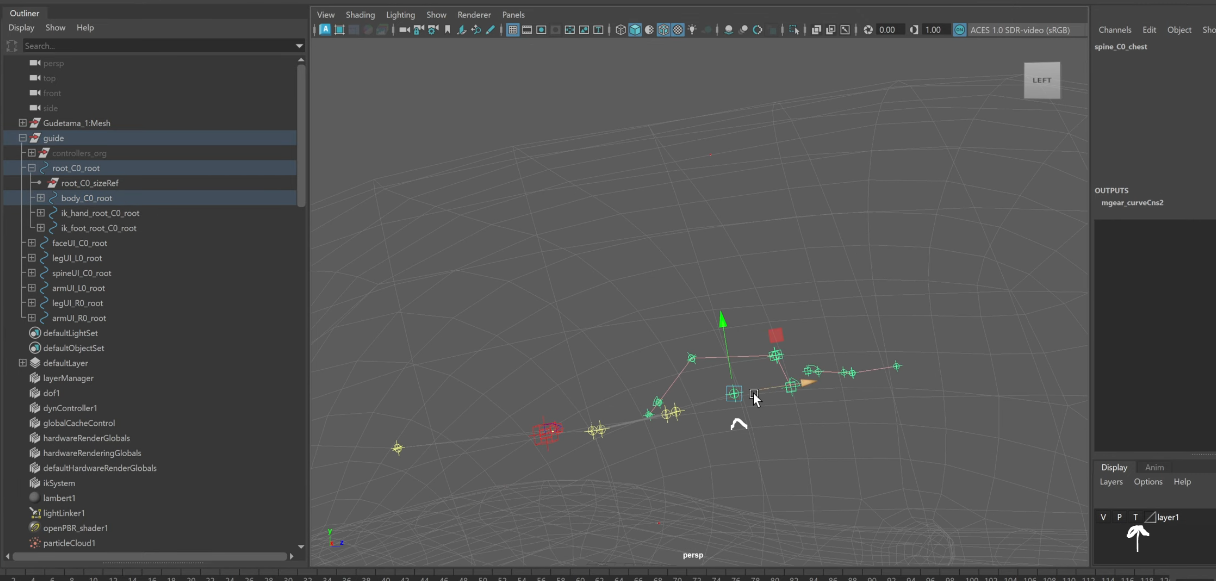This screenshot has height=581, width=1216.
Task: Toggle the viewport grid display
Action: 512,30
